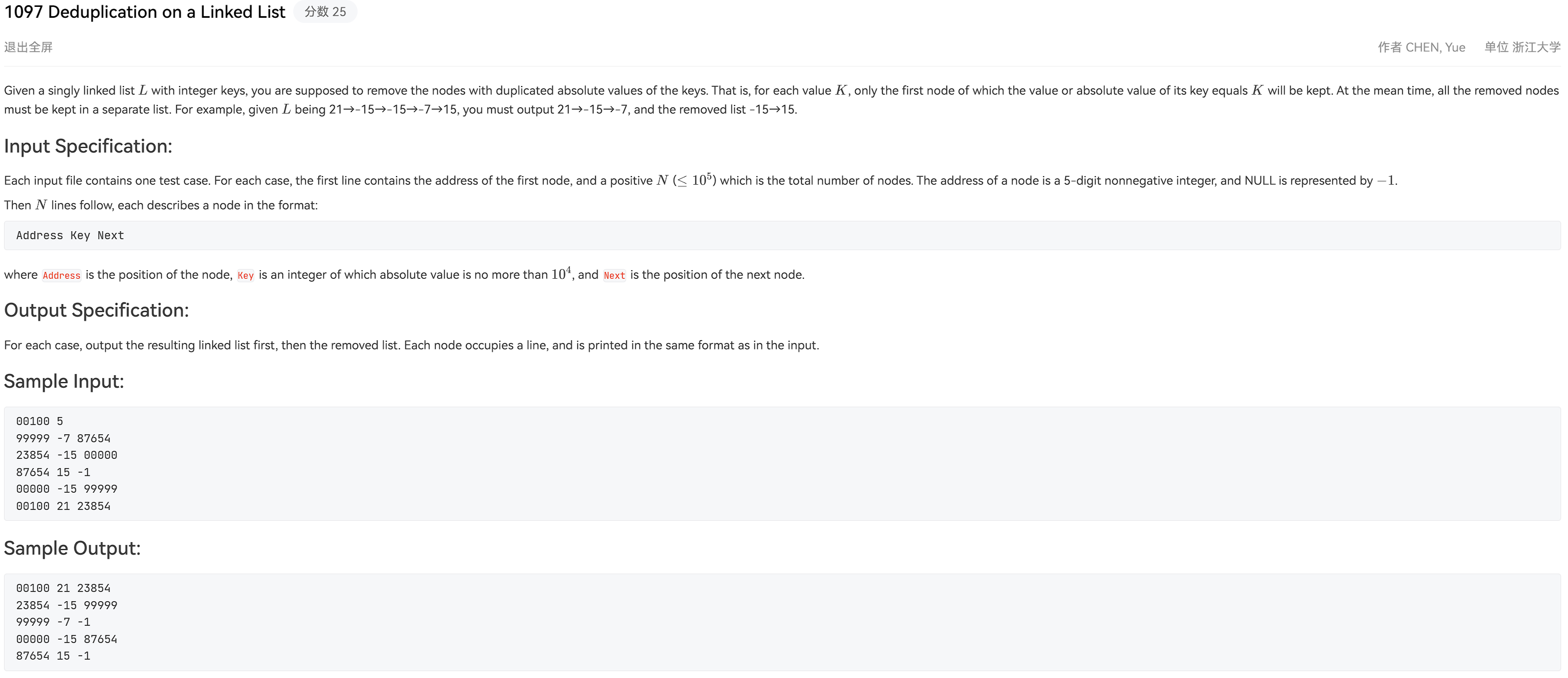Click the 单位 浙江大学 affiliation label

click(x=1522, y=48)
